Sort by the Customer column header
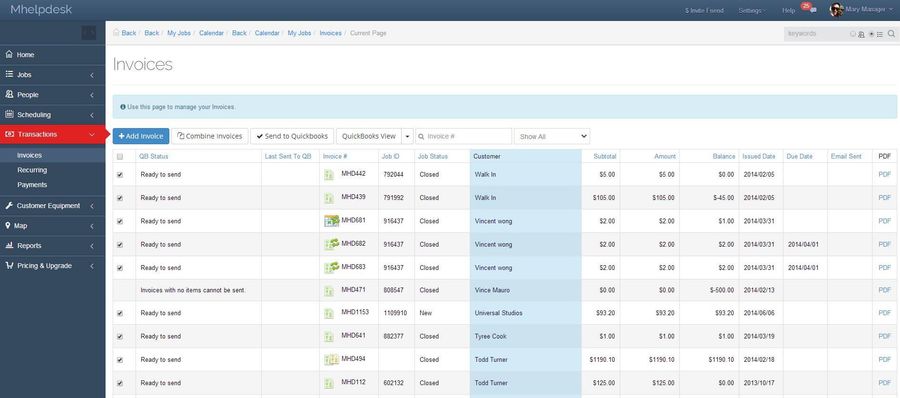The height and width of the screenshot is (398, 900). point(487,156)
